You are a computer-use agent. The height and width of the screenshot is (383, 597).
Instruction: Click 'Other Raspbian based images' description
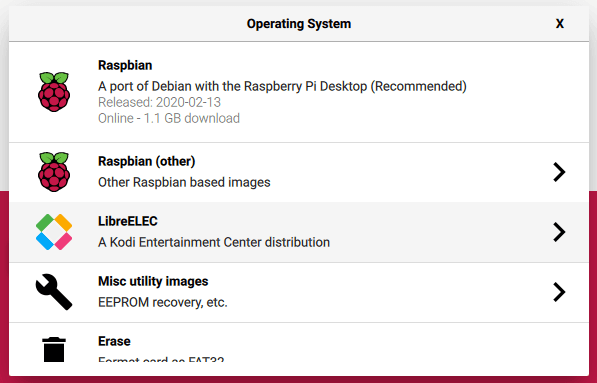click(184, 182)
